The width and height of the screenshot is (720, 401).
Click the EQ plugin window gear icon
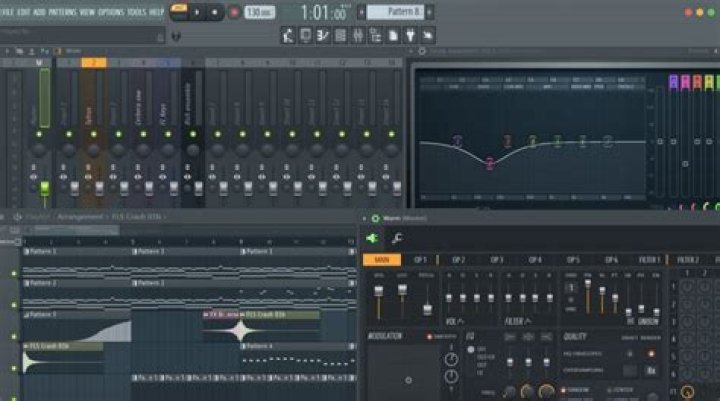click(422, 51)
